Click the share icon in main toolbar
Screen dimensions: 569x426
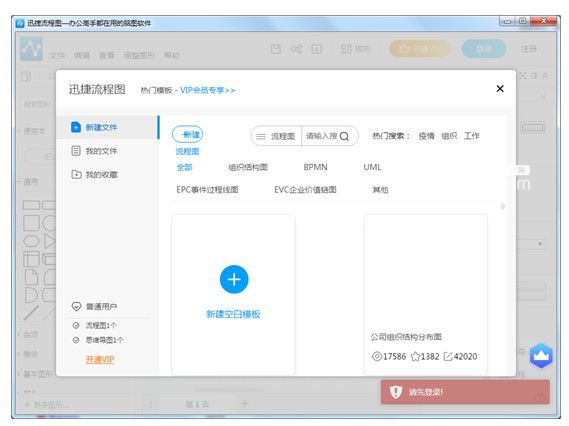click(x=296, y=49)
